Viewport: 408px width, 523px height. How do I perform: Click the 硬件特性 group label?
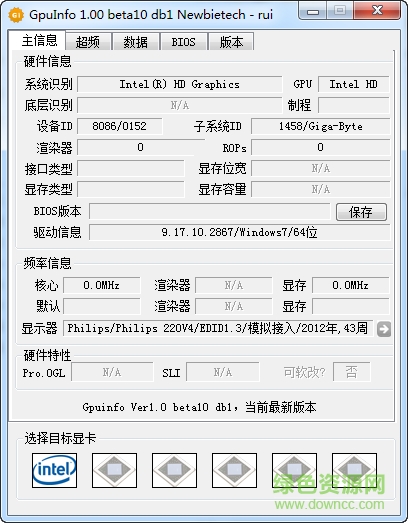47,356
